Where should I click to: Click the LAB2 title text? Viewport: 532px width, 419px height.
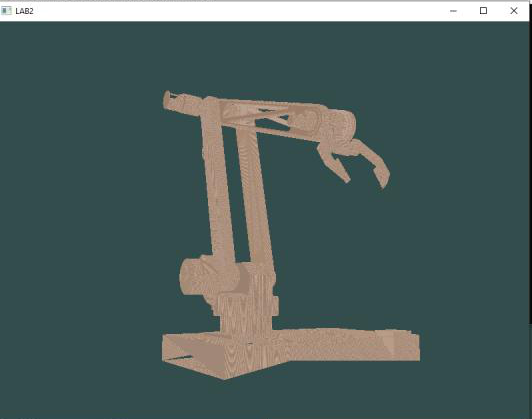click(x=24, y=11)
